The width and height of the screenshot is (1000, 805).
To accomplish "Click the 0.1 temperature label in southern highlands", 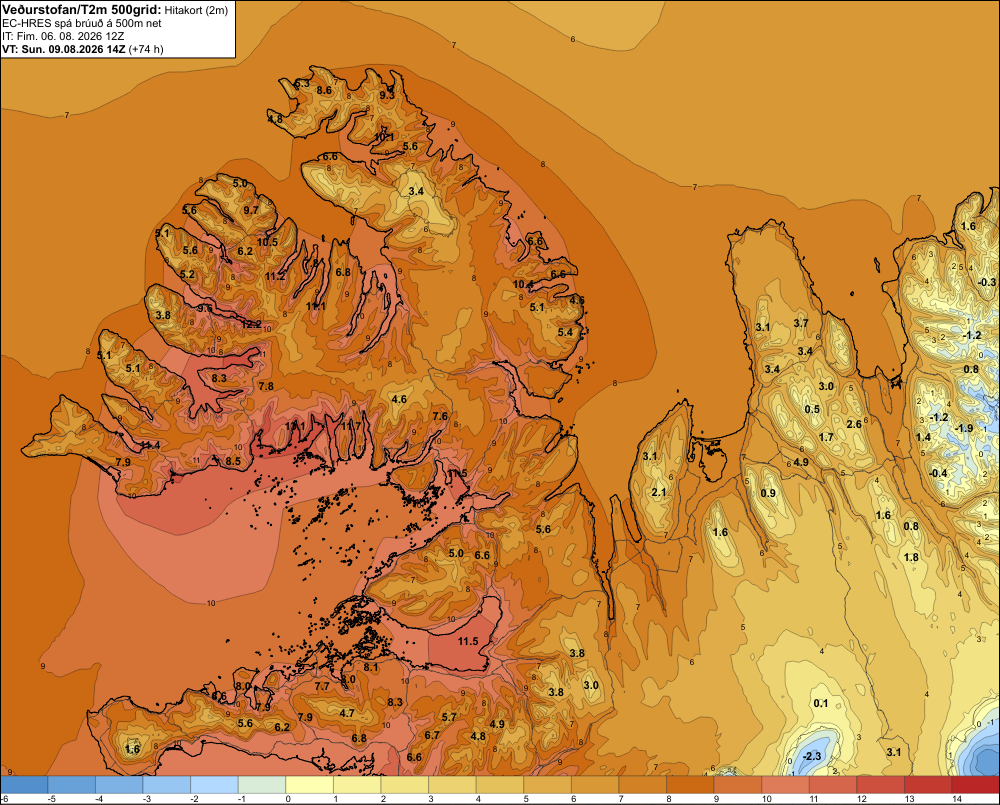I will click(x=821, y=703).
